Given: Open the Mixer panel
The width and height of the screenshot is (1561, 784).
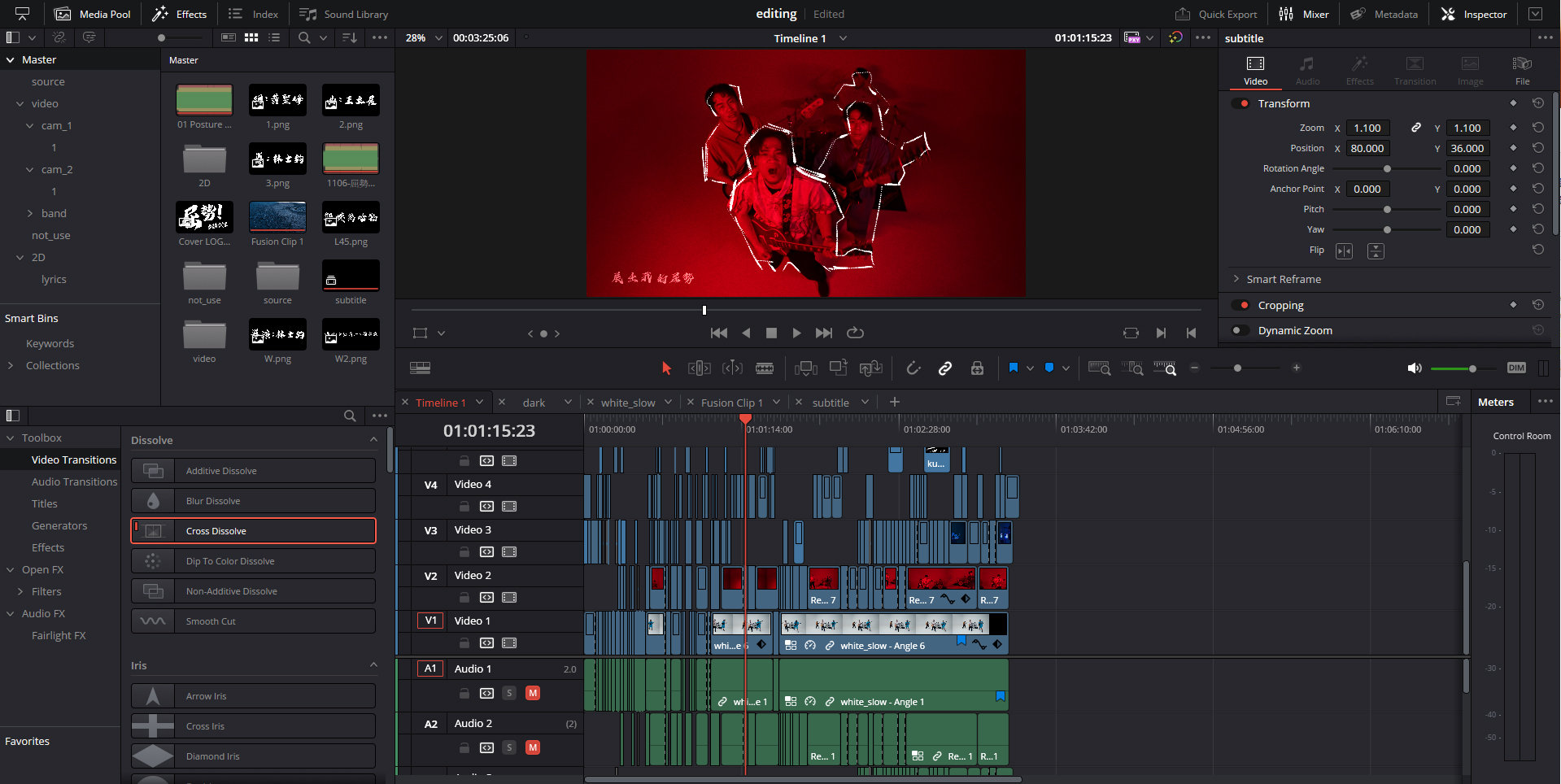Looking at the screenshot, I should pyautogui.click(x=1303, y=14).
